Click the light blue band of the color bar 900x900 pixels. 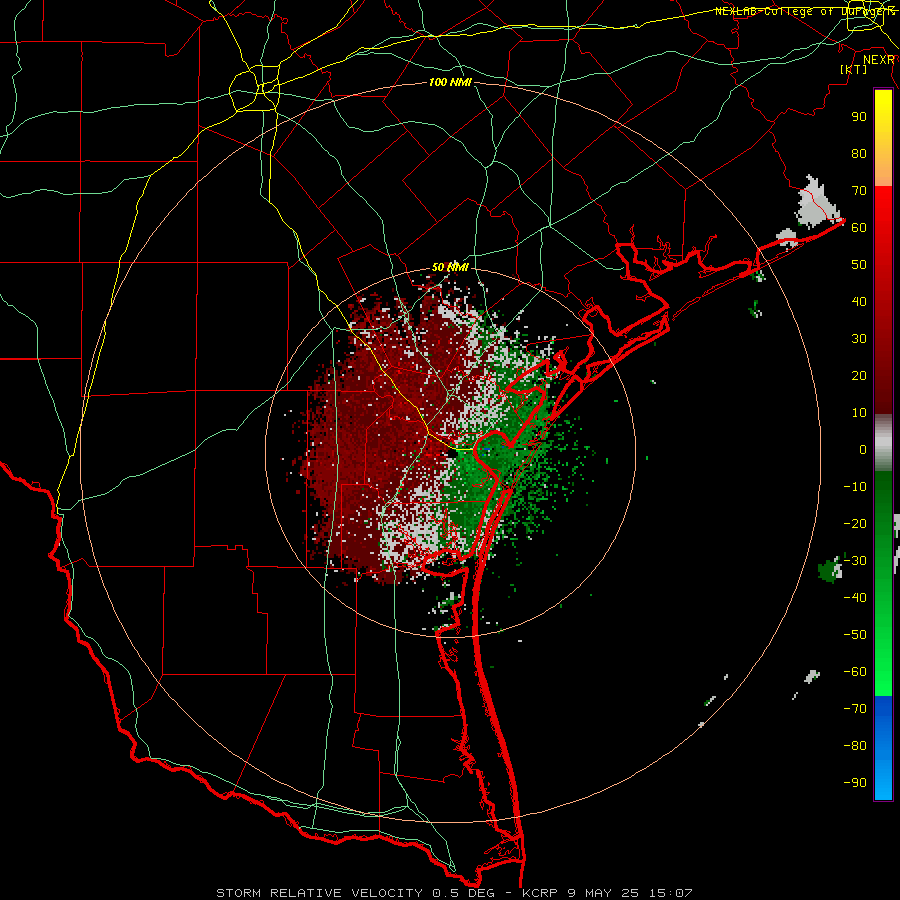point(883,778)
